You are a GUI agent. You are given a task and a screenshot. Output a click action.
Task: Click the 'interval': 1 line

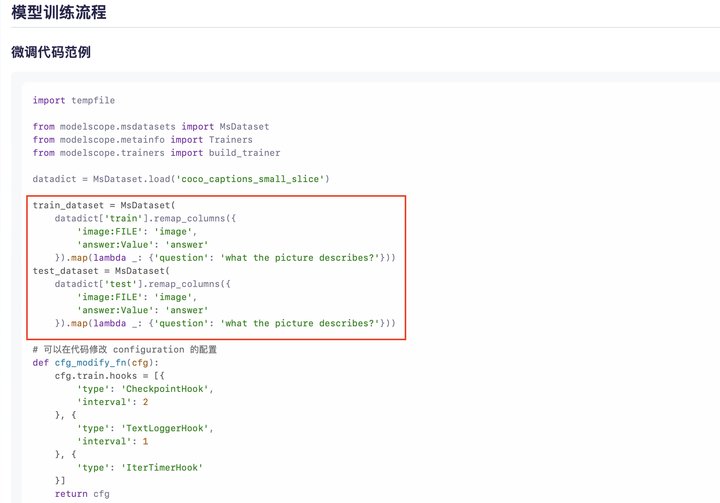click(x=113, y=441)
